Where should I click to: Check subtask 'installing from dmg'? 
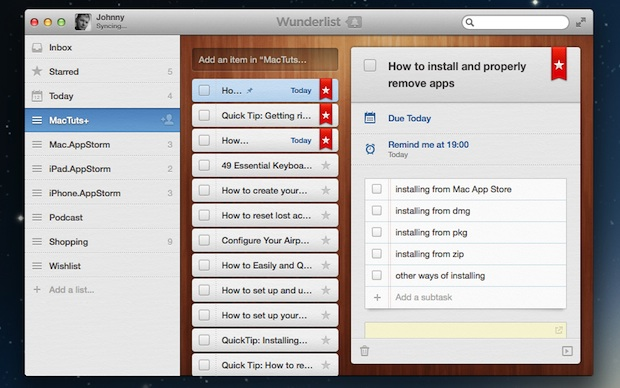[x=377, y=210]
